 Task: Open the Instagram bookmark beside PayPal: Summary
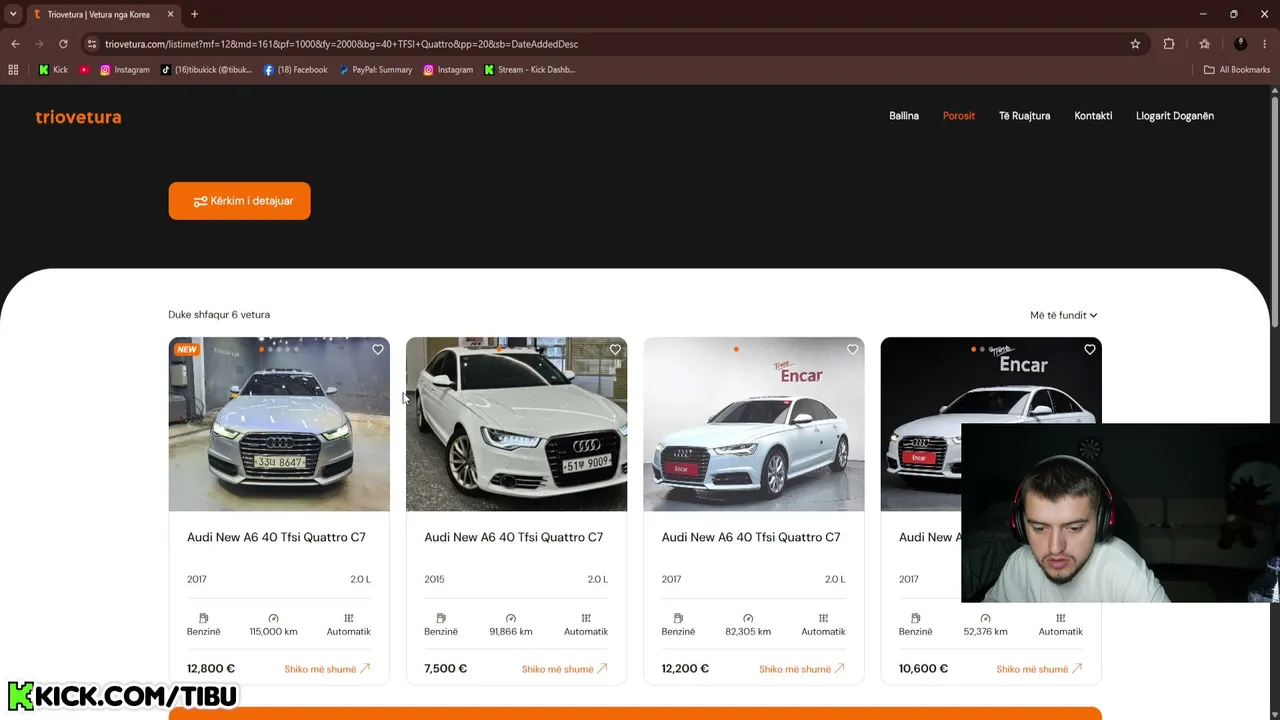[448, 70]
